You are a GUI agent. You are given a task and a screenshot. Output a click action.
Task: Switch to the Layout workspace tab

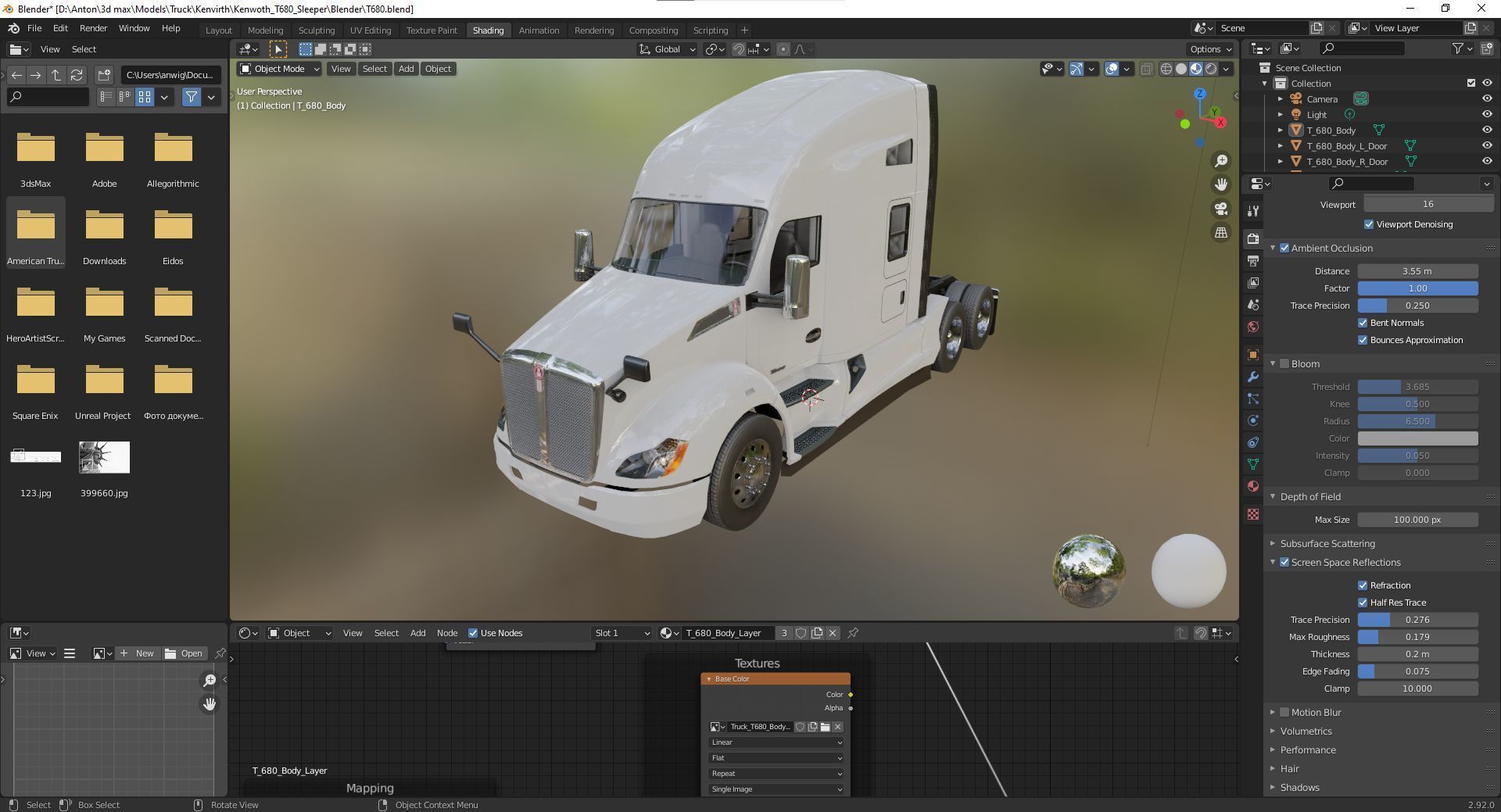[219, 30]
